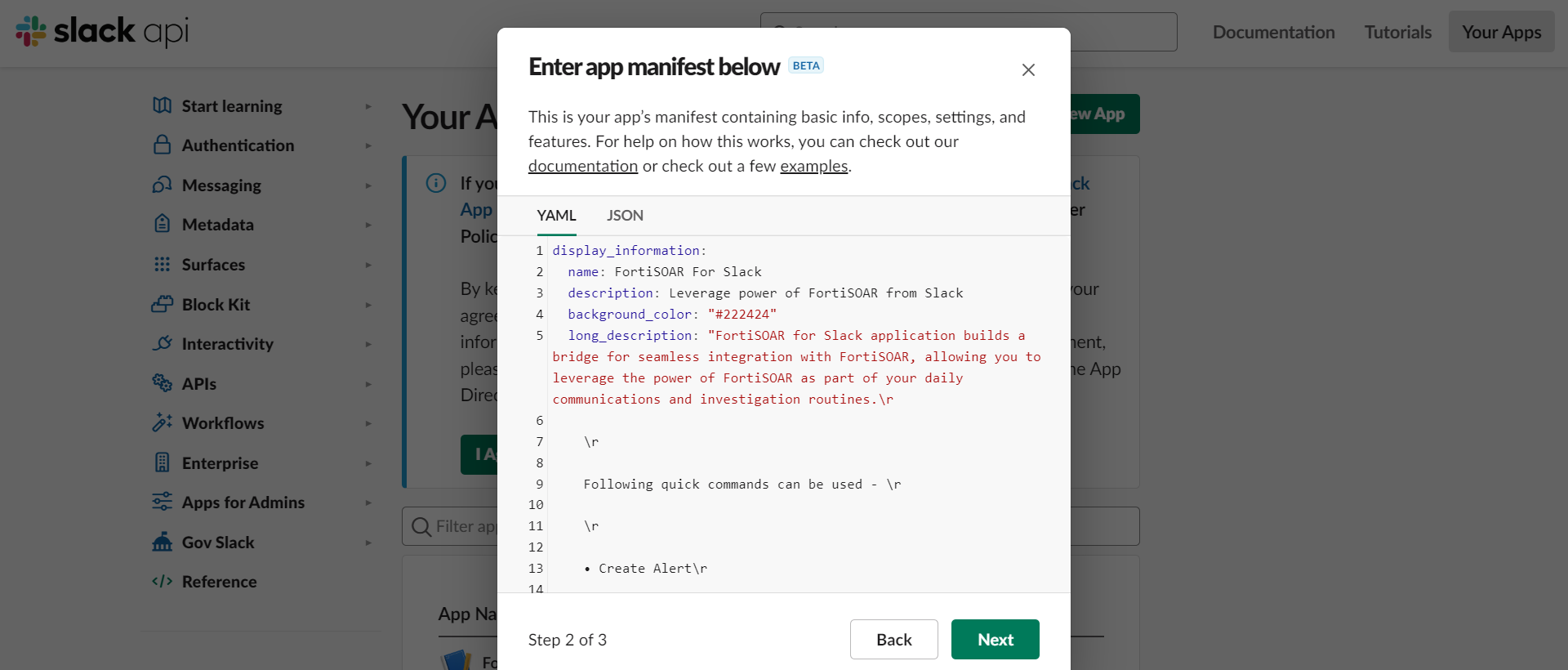
Task: Click the Slack API logo
Action: (x=102, y=31)
